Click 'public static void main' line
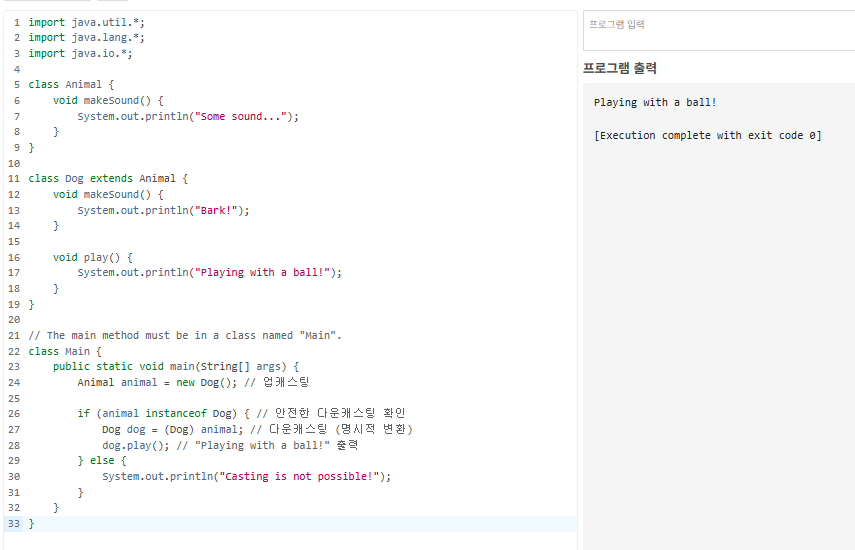This screenshot has width=855, height=550. [176, 367]
